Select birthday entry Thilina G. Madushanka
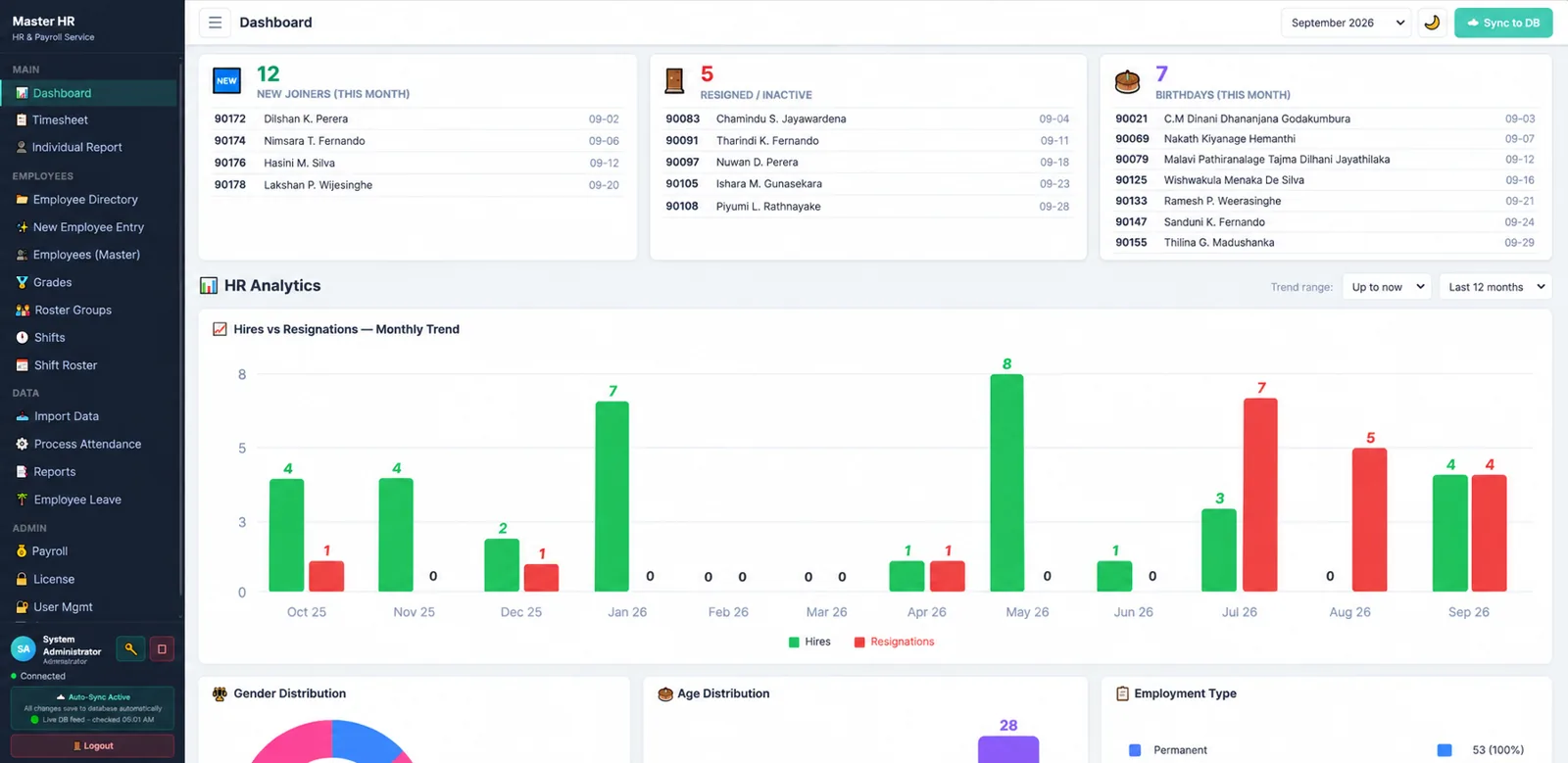1568x763 pixels. tap(1325, 243)
